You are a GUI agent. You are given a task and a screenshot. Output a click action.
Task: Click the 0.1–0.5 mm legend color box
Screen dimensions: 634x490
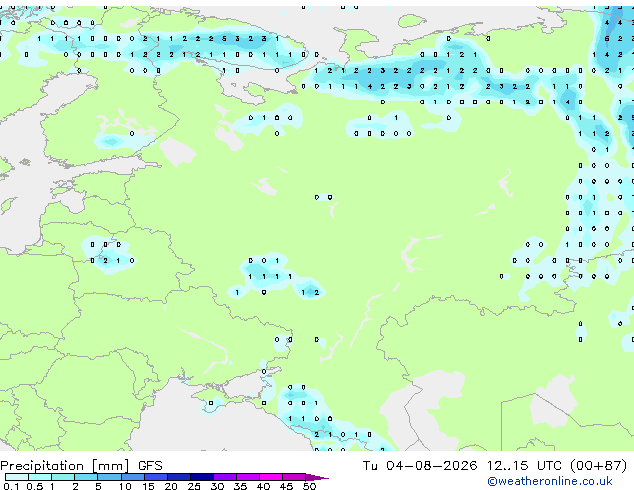17,477
